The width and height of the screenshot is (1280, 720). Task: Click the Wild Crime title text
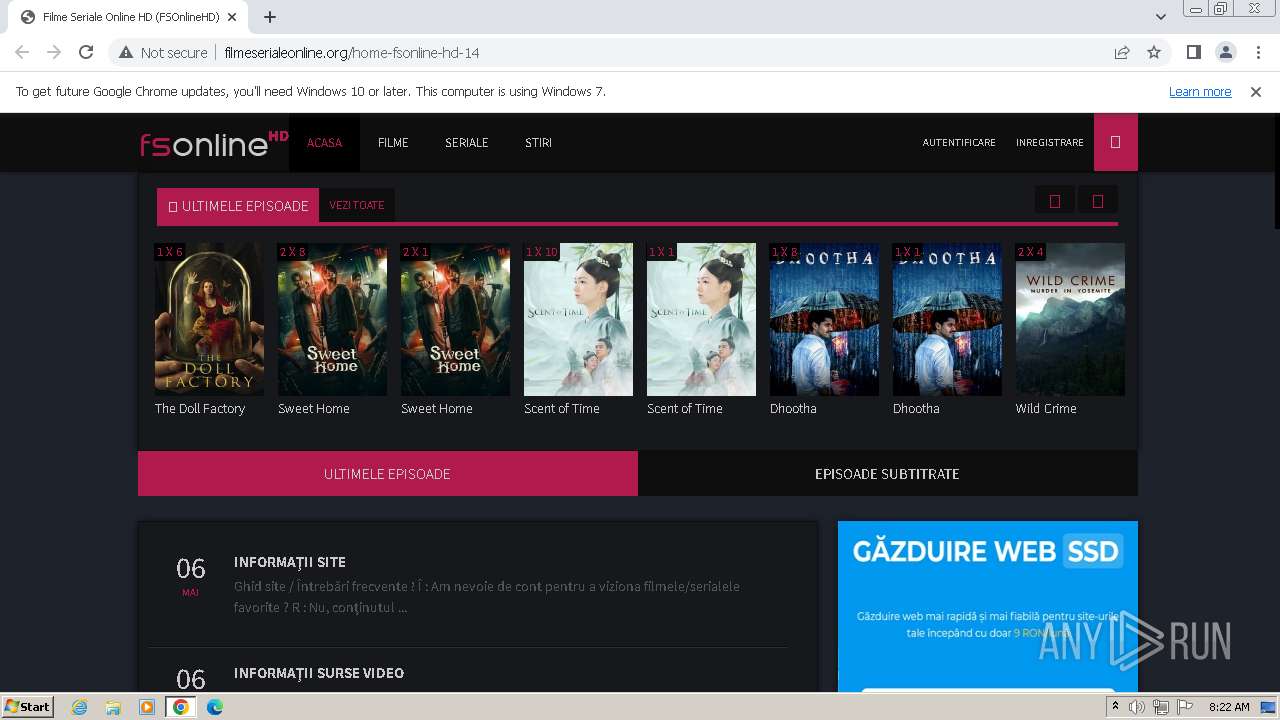point(1046,408)
